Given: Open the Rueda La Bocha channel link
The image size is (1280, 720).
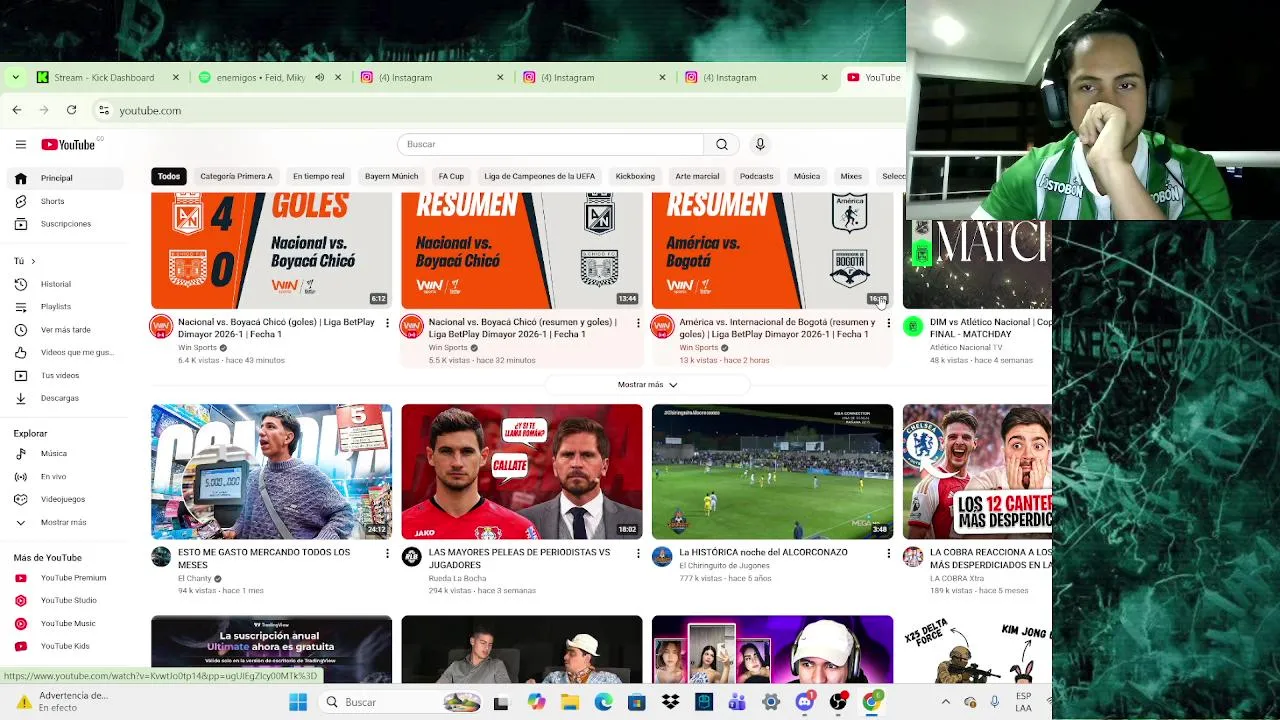Looking at the screenshot, I should pyautogui.click(x=457, y=578).
